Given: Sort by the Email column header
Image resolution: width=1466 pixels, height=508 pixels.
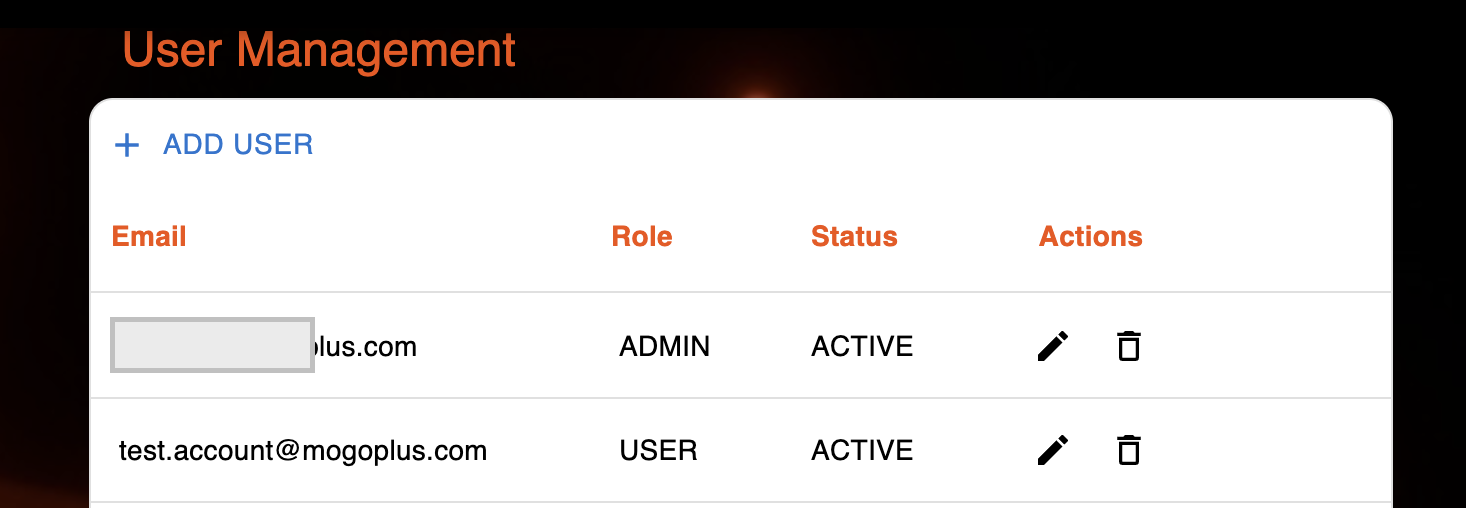Looking at the screenshot, I should (x=149, y=237).
